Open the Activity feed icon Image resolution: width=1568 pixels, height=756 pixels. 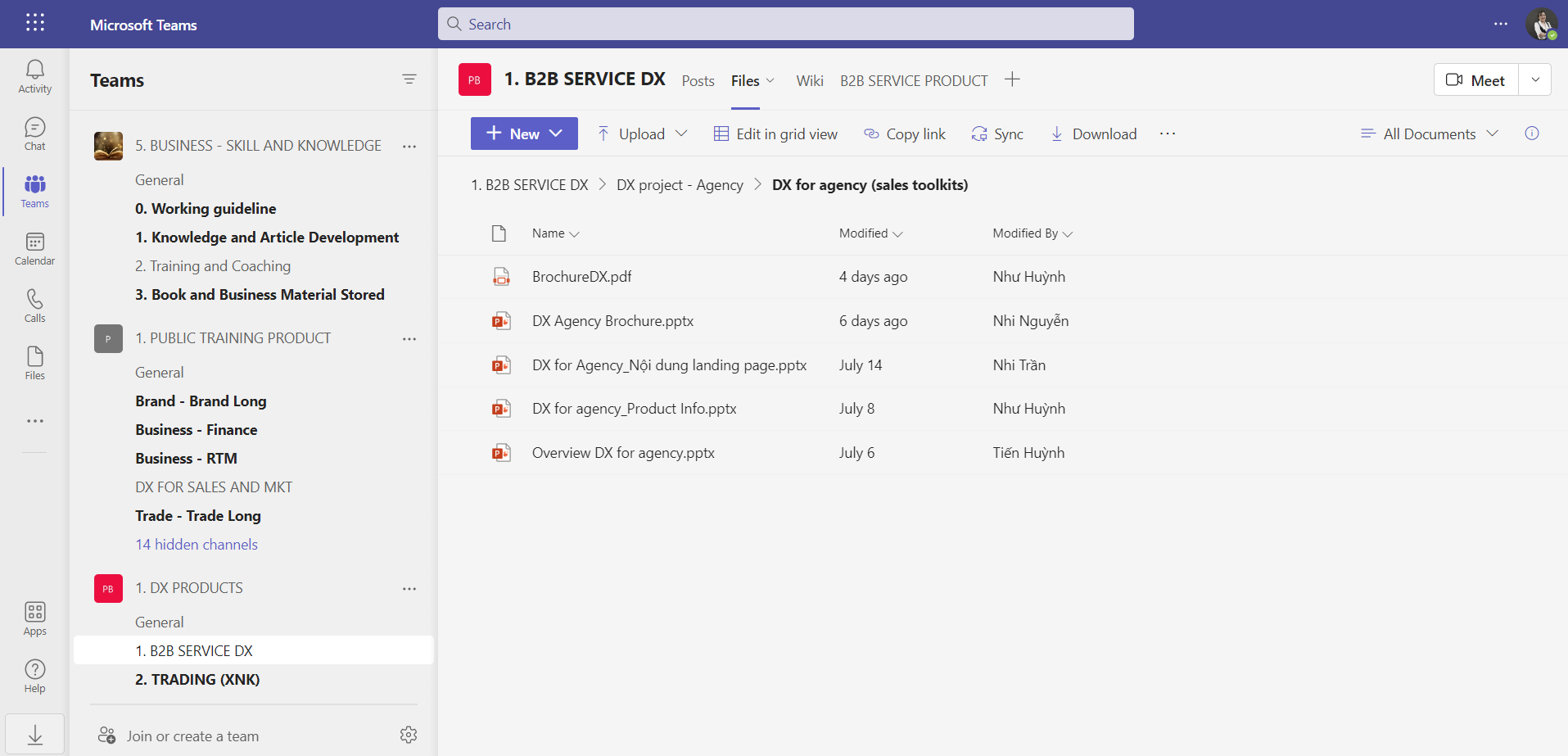tap(34, 77)
